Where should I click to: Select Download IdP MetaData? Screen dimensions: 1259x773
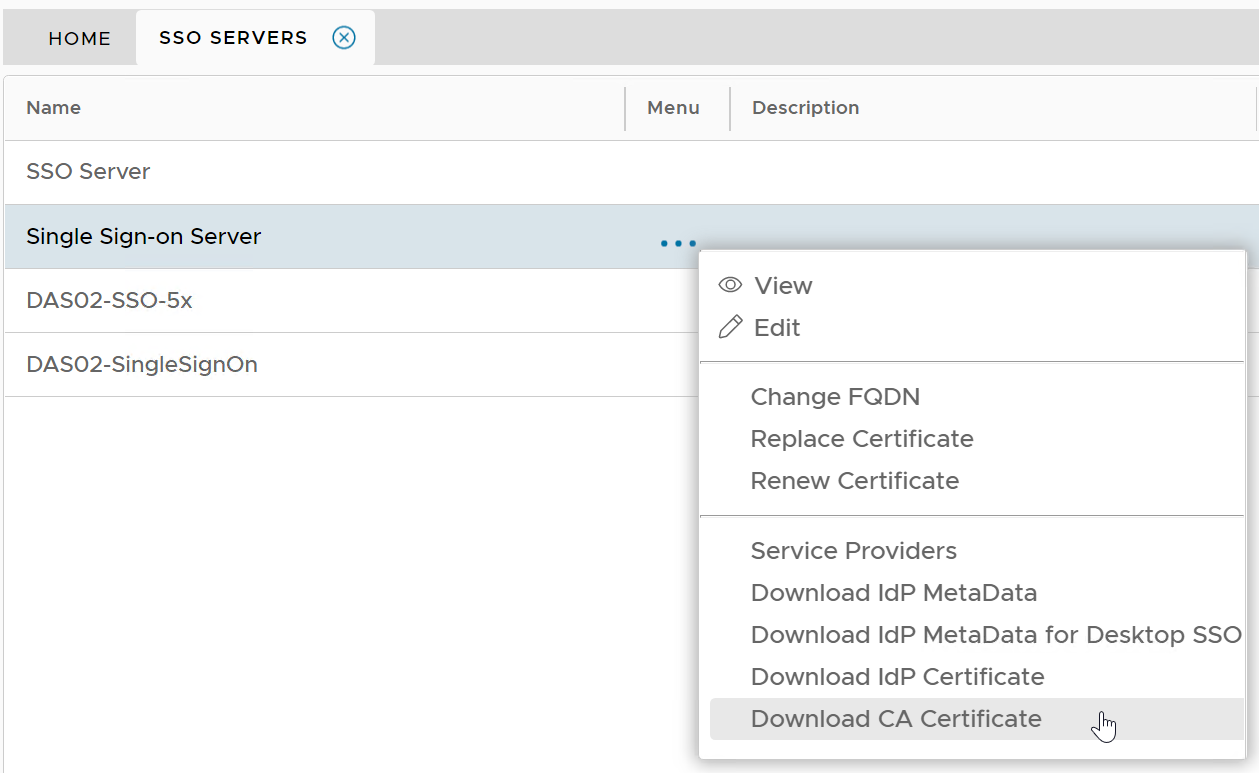(894, 593)
